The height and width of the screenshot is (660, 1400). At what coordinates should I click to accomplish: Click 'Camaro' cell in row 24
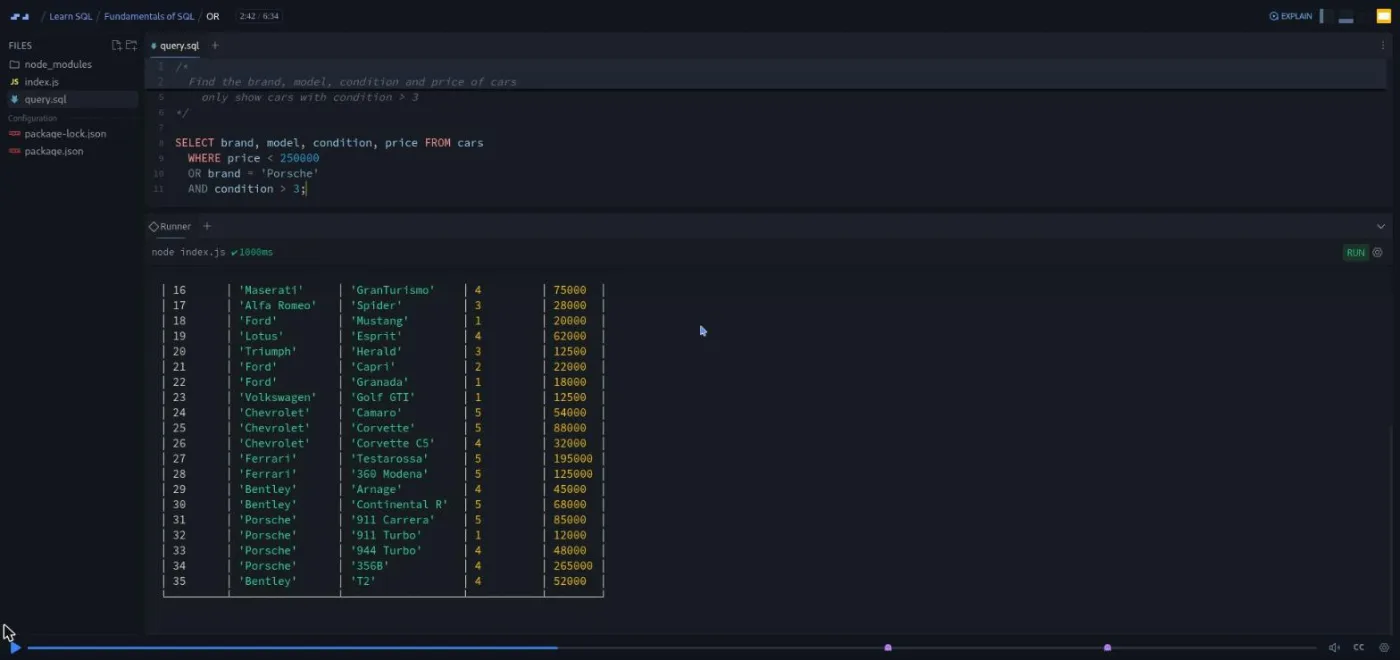pyautogui.click(x=376, y=412)
